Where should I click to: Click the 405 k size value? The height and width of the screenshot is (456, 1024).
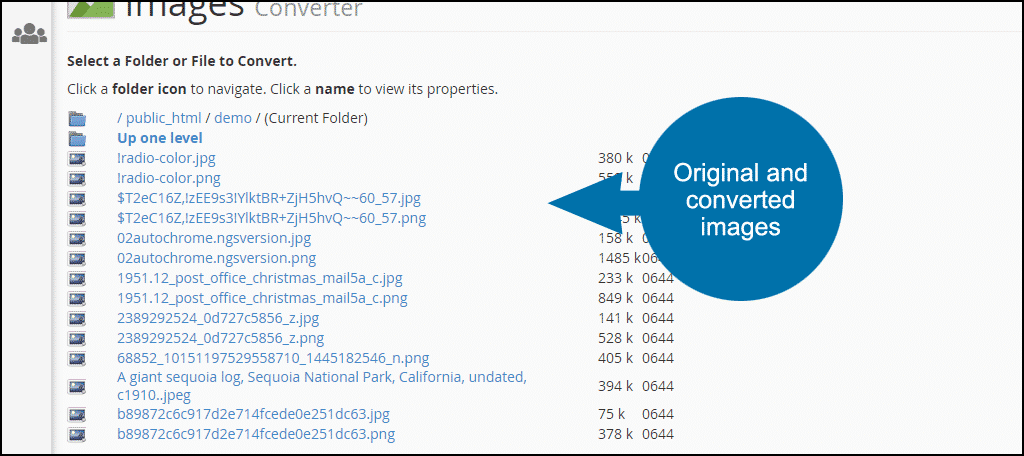(x=616, y=359)
